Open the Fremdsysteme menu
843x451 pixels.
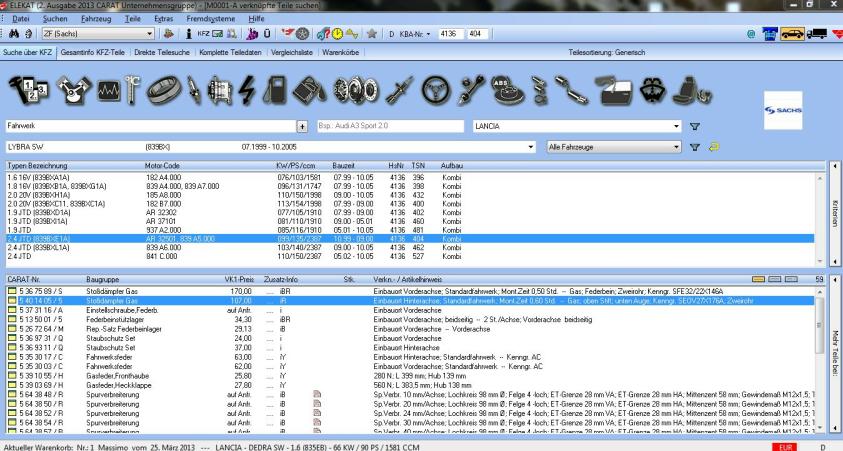tap(211, 18)
